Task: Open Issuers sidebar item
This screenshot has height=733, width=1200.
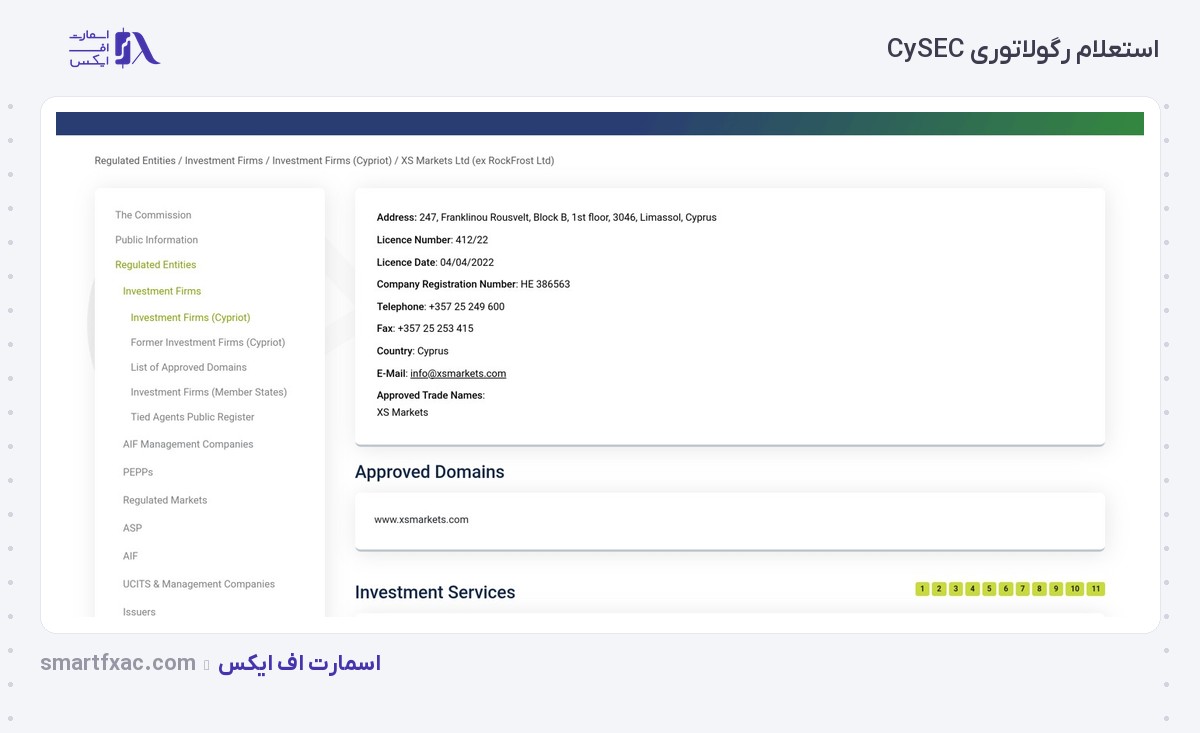Action: tap(139, 612)
